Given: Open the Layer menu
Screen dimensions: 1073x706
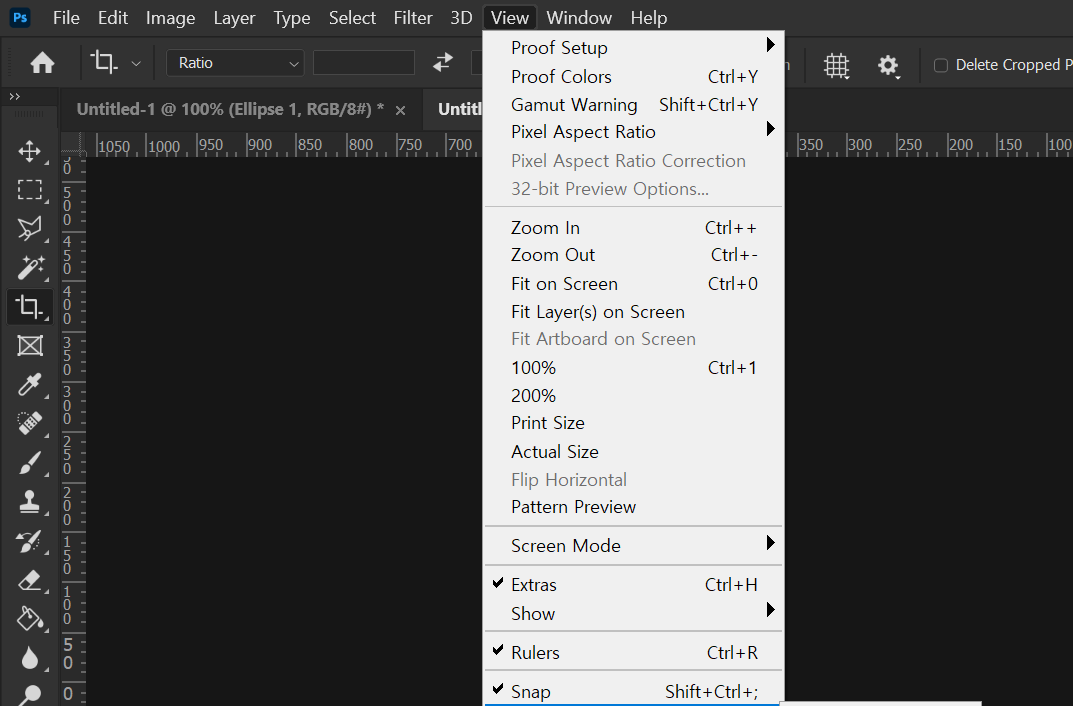Looking at the screenshot, I should 234,18.
